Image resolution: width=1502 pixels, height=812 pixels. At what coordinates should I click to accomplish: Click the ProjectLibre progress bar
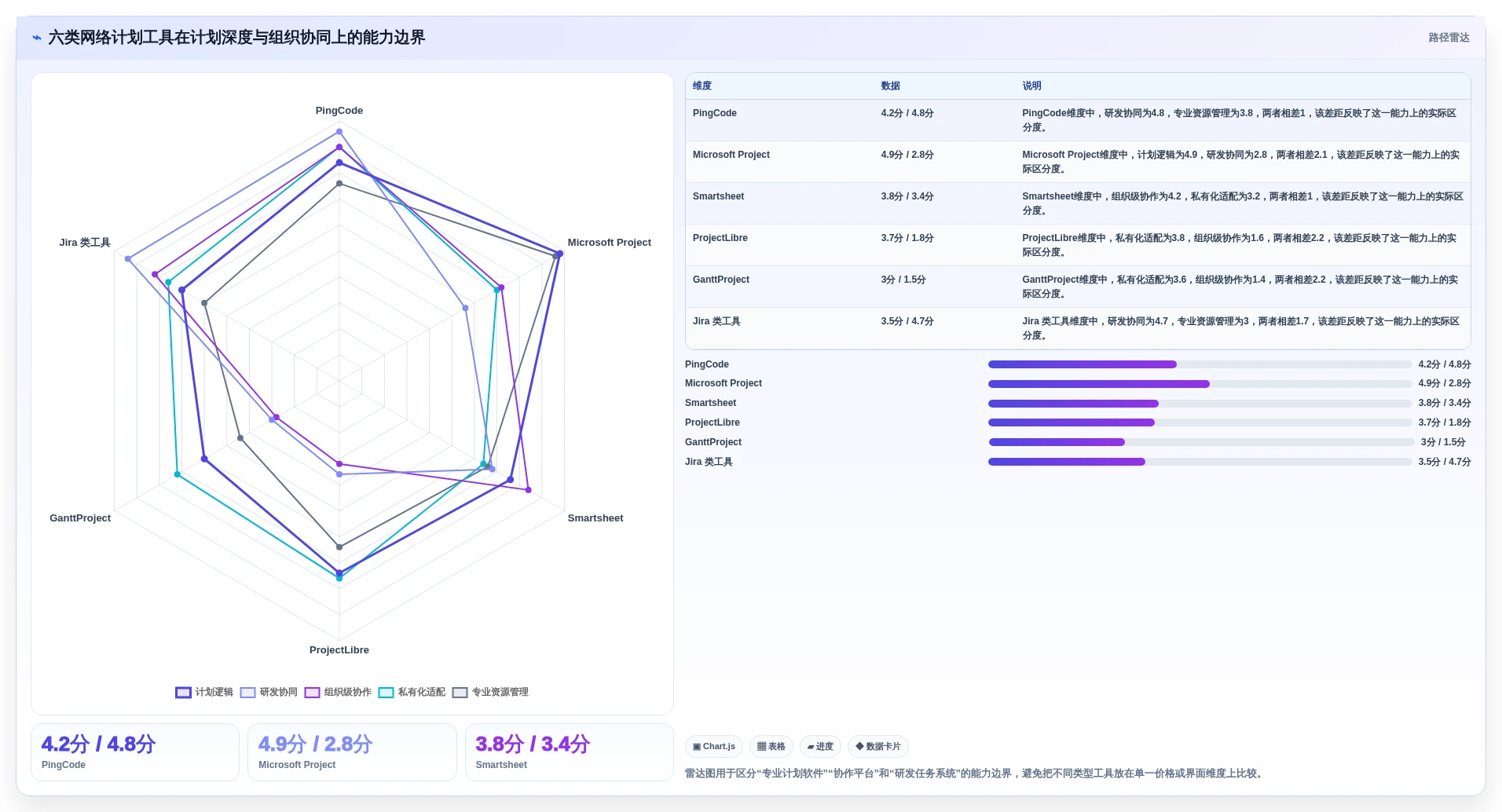(1200, 422)
